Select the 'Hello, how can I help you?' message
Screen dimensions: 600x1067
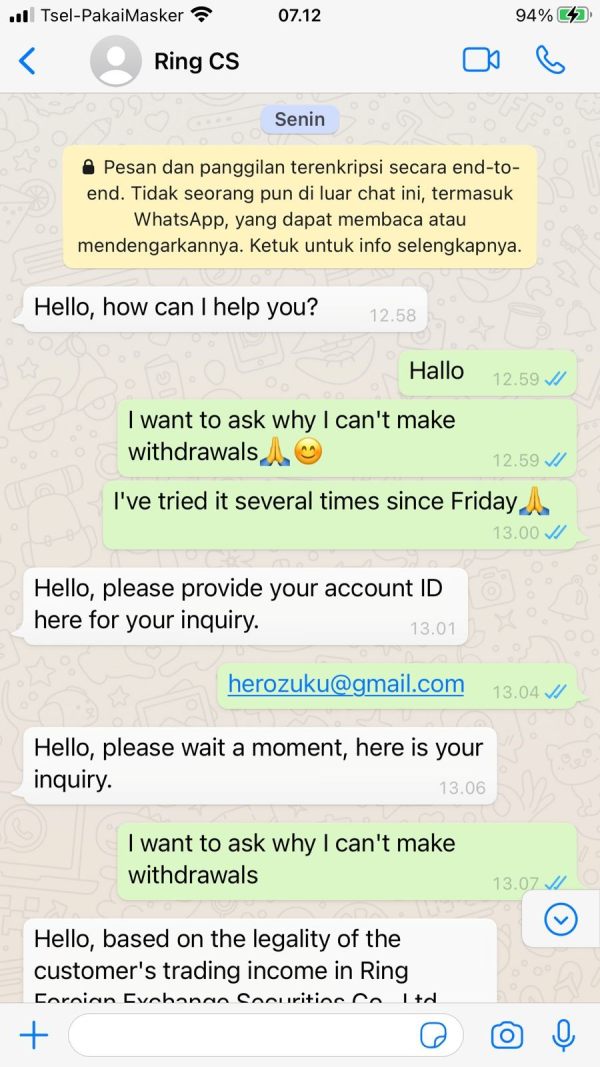[226, 309]
